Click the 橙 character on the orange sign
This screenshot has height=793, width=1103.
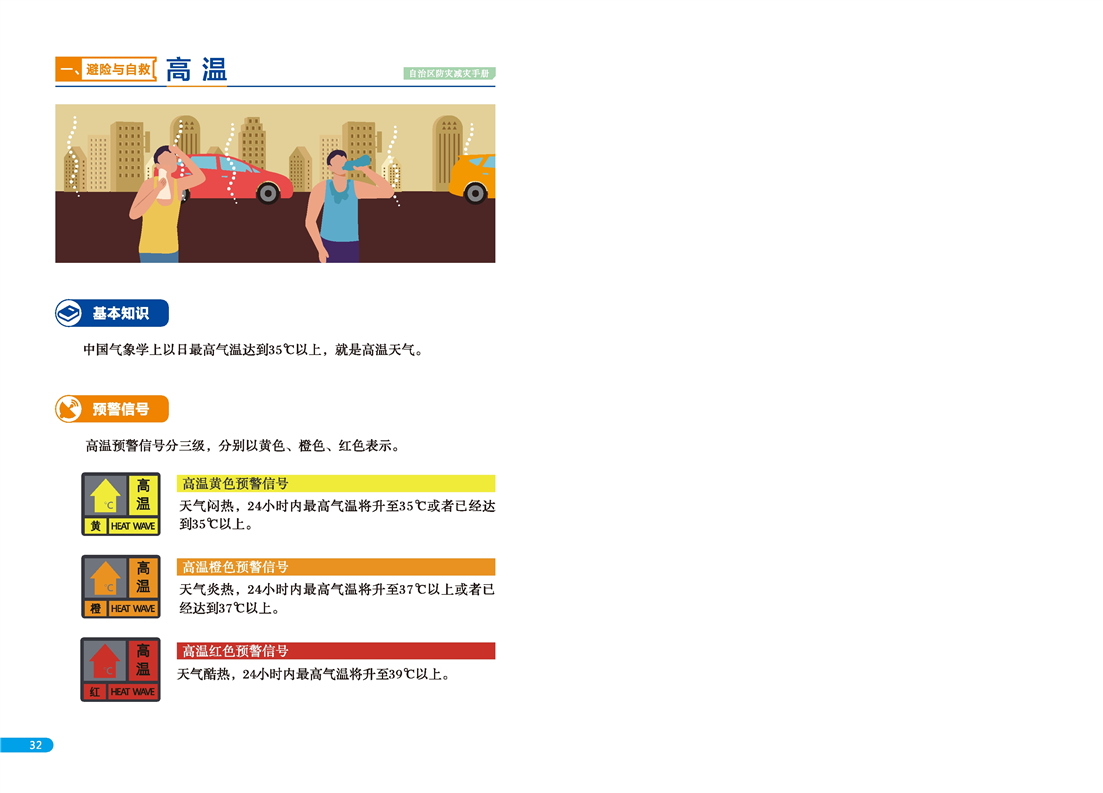point(96,609)
